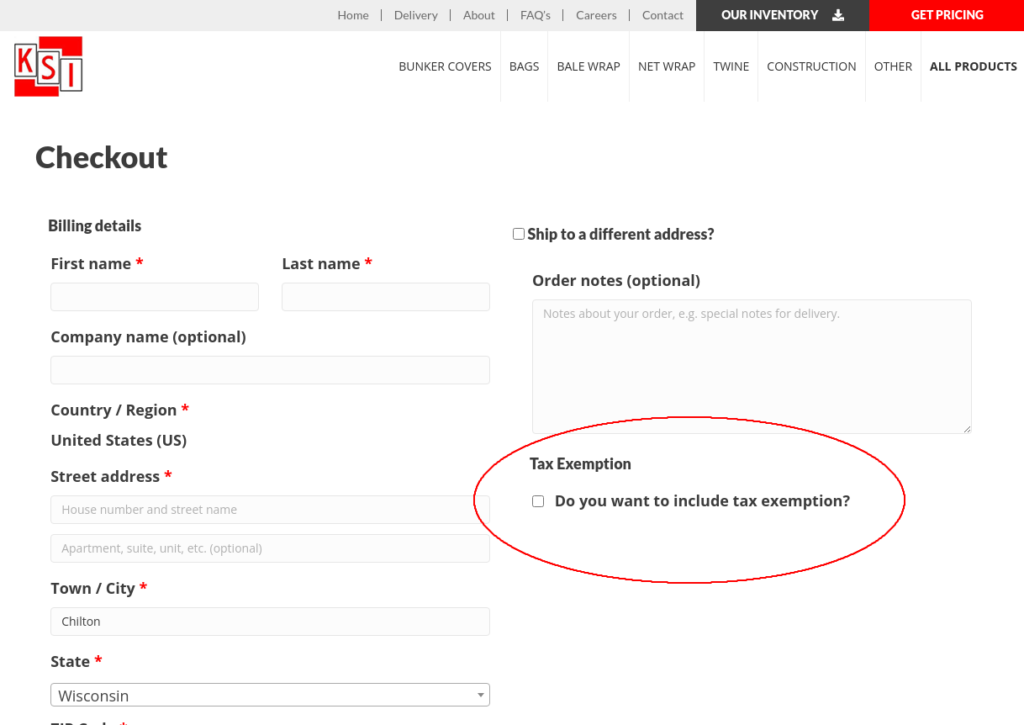The width and height of the screenshot is (1024, 725).
Task: Expand the State dropdown showing Wisconsin
Action: click(270, 695)
